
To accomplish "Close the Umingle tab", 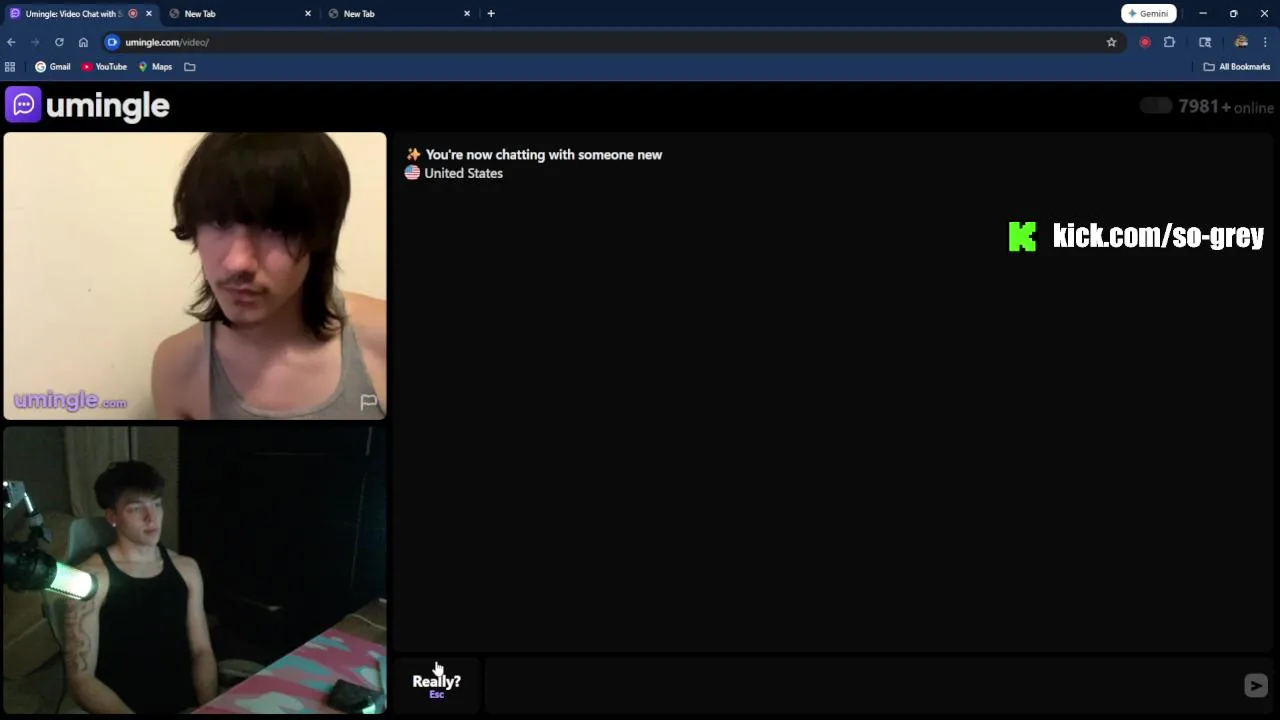I will pyautogui.click(x=149, y=14).
